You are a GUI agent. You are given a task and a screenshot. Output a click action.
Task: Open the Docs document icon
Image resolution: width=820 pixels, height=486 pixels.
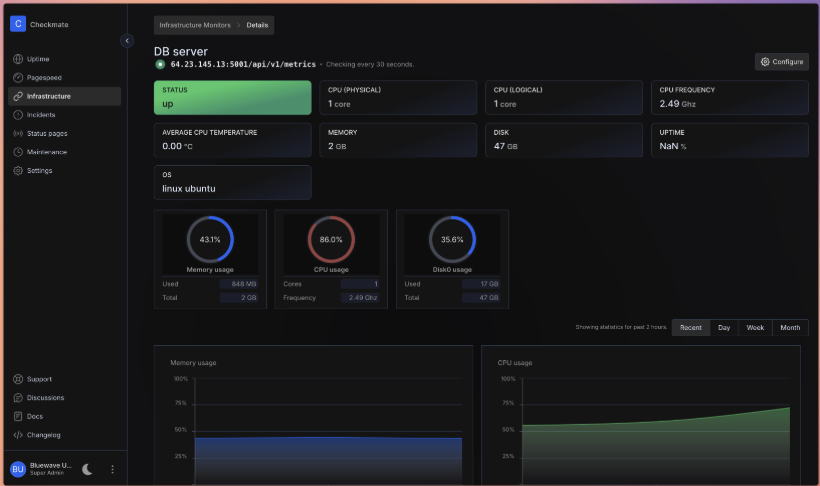coord(18,416)
